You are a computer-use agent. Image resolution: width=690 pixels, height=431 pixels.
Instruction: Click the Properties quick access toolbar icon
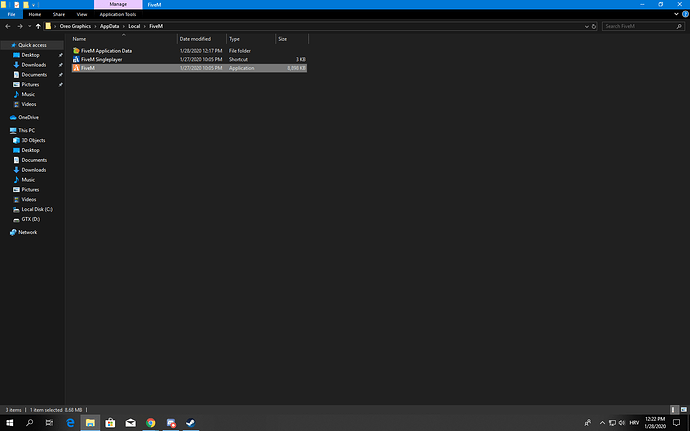17,5
